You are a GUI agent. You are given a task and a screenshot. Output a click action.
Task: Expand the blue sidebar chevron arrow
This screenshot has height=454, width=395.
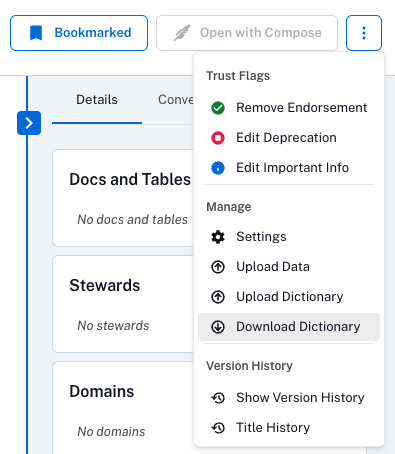pos(29,123)
